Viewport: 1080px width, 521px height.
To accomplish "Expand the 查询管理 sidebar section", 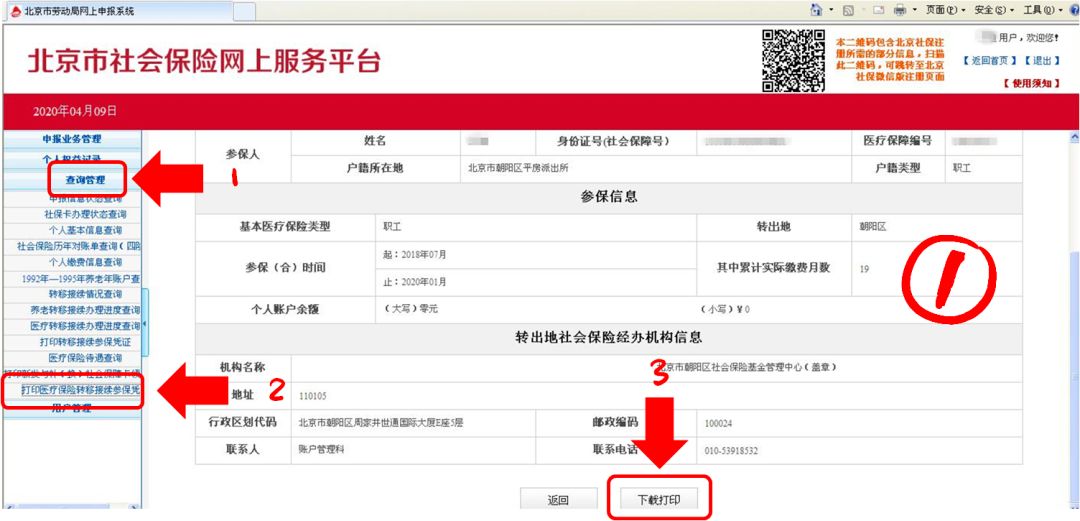I will pos(85,180).
